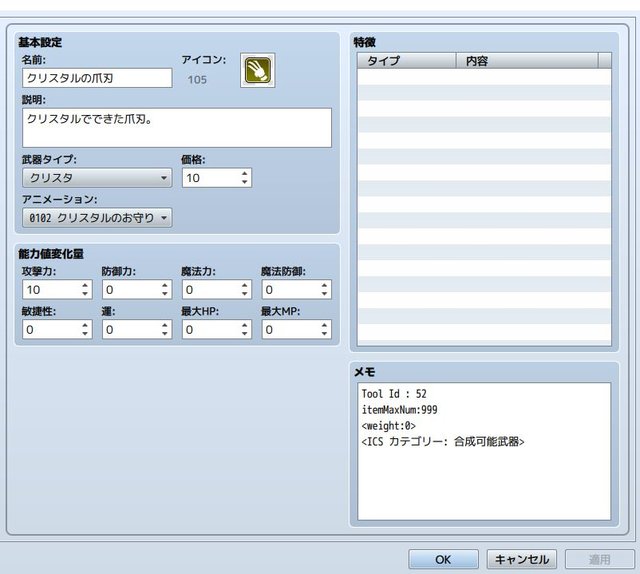The image size is (640, 574).
Task: Decrease 攻撃力 attack with down arrow
Action: (x=85, y=294)
